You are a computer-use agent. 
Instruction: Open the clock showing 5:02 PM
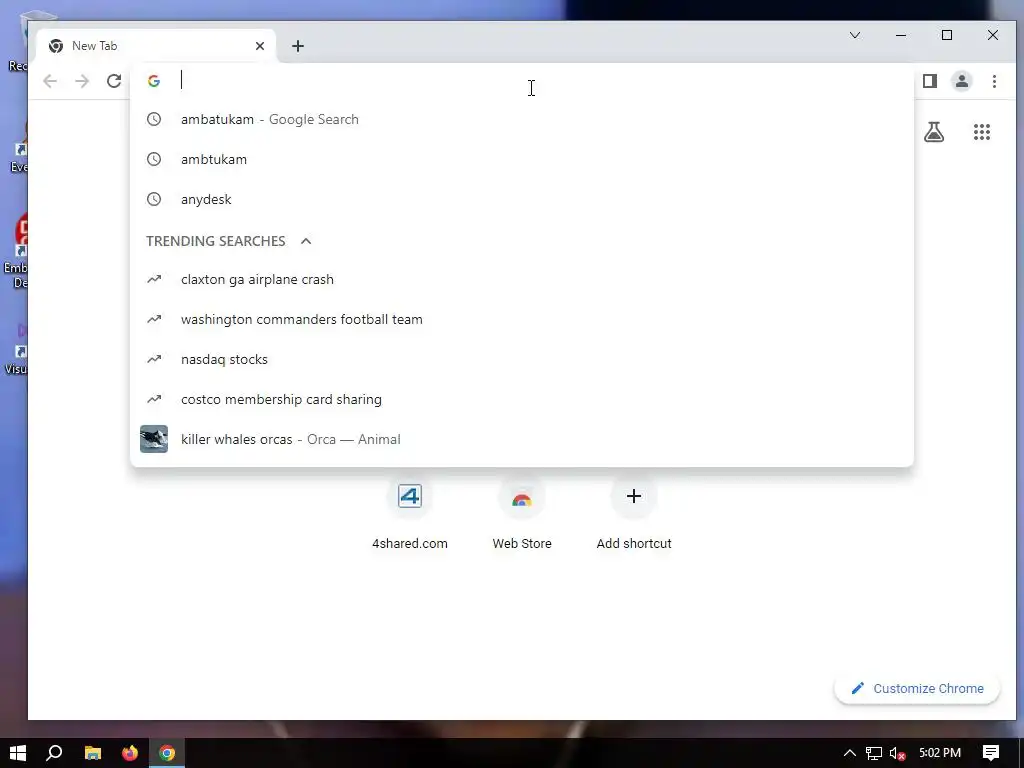(x=940, y=753)
